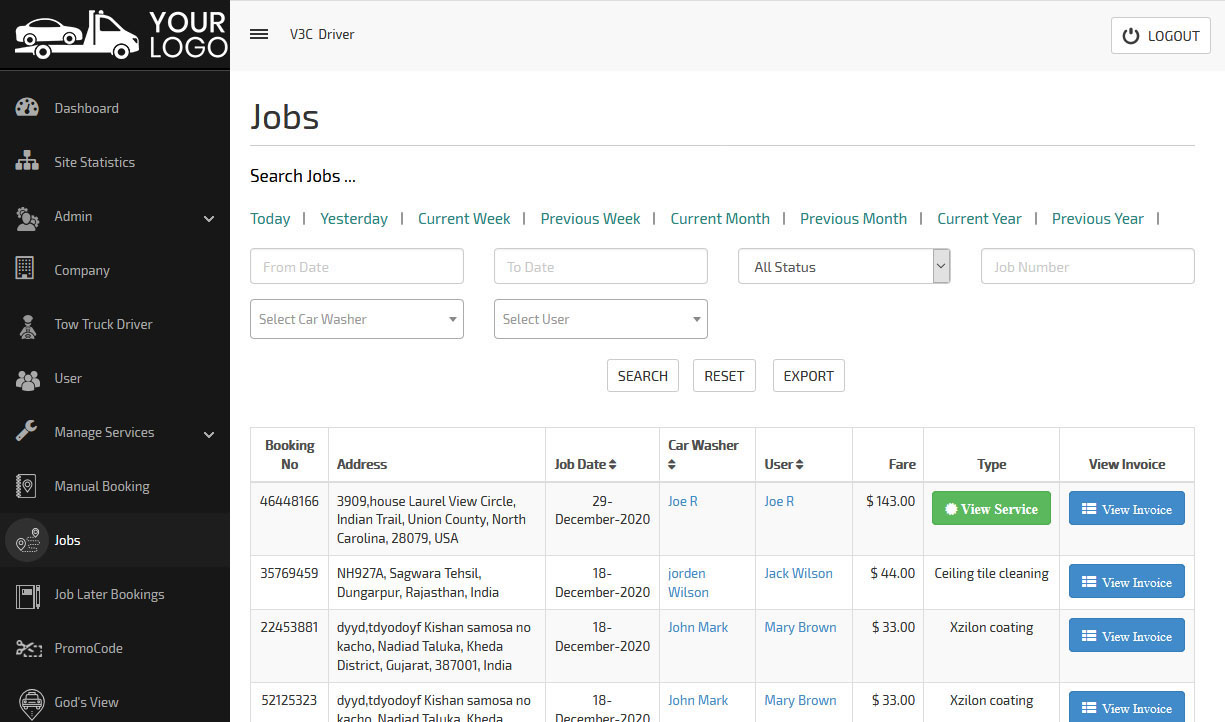
Task: Expand the Manage Services submenu chevron
Action: coord(209,433)
